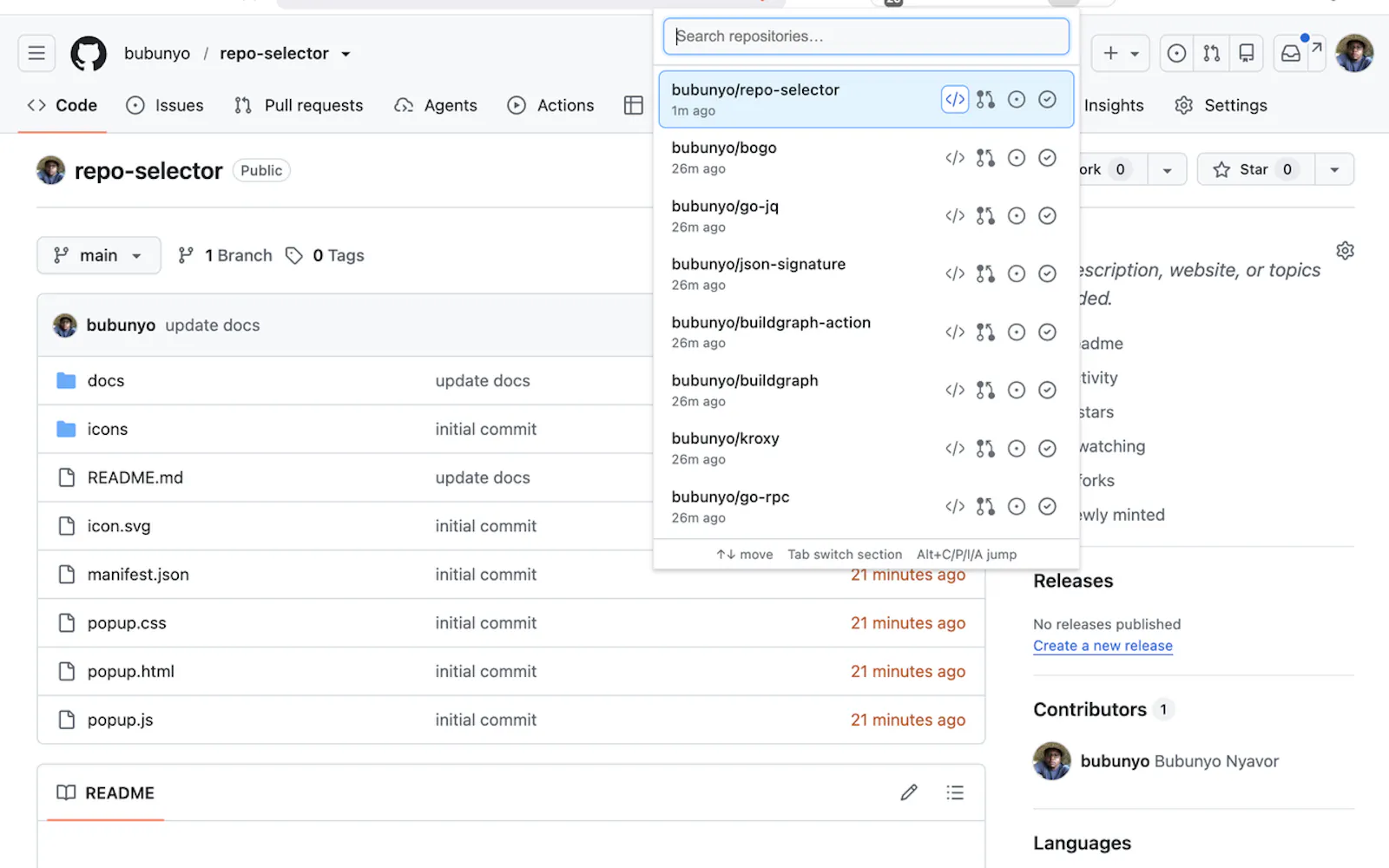Open actions icon for bubunyo/json-signature

pyautogui.click(x=1048, y=274)
